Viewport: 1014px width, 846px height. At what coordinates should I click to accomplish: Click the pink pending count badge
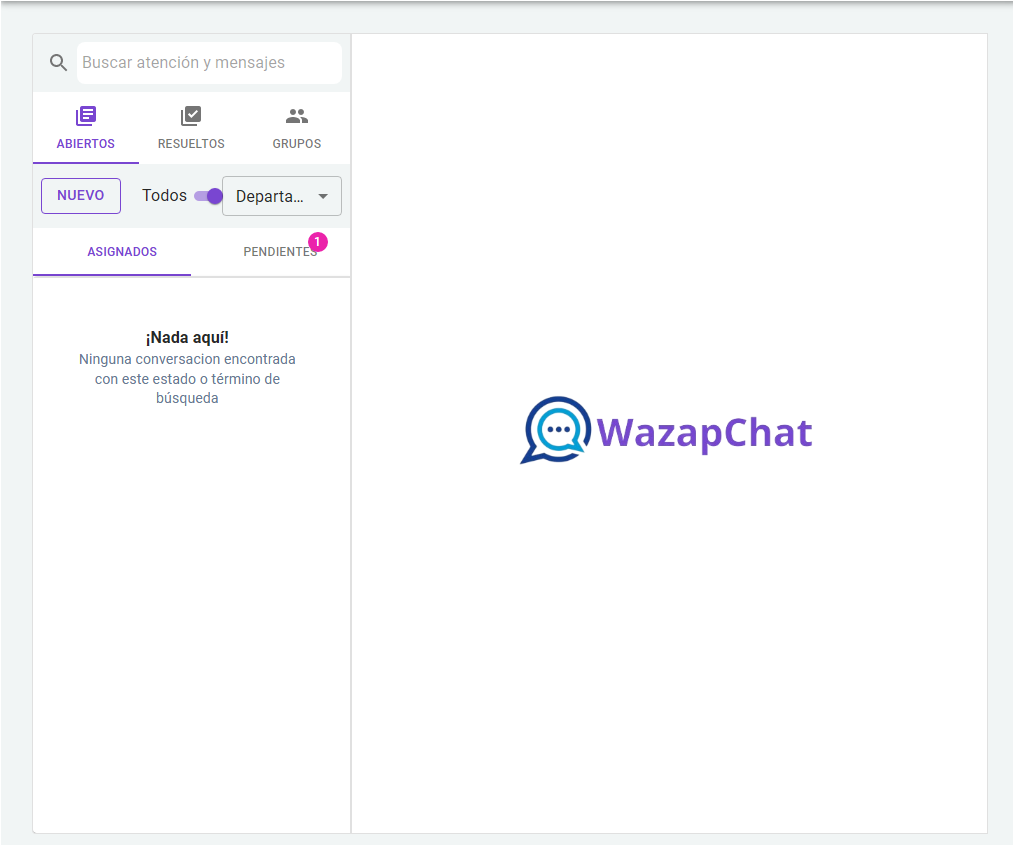318,242
